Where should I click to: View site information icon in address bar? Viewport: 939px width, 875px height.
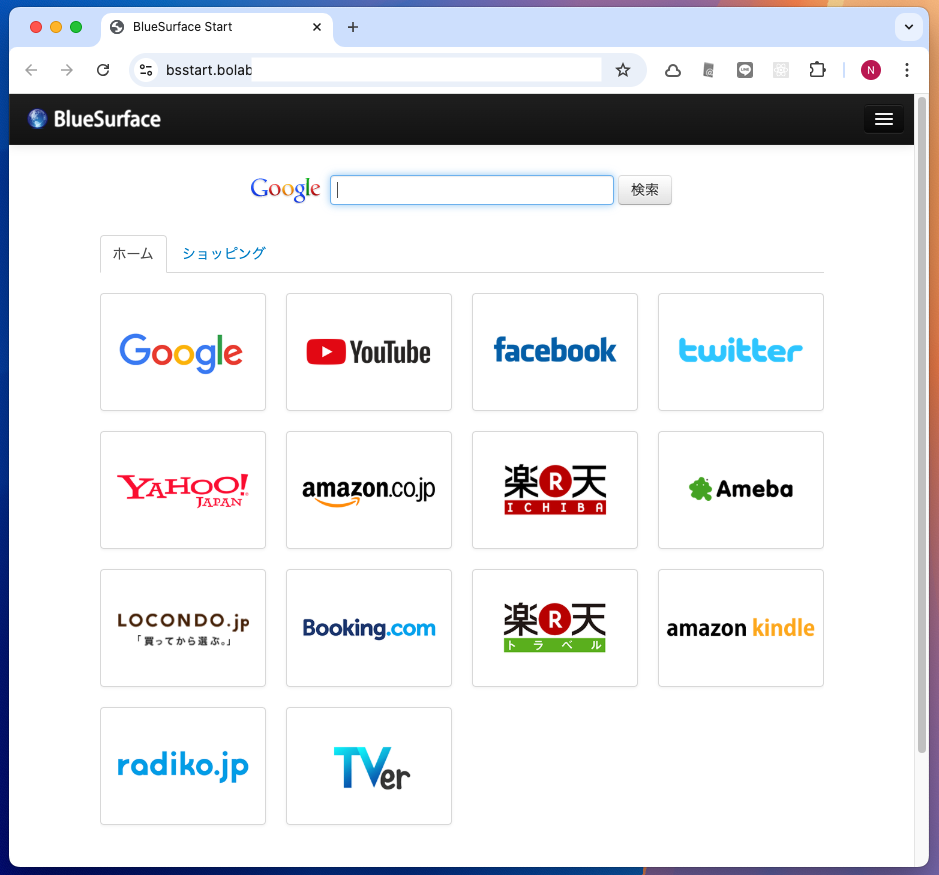tap(146, 70)
